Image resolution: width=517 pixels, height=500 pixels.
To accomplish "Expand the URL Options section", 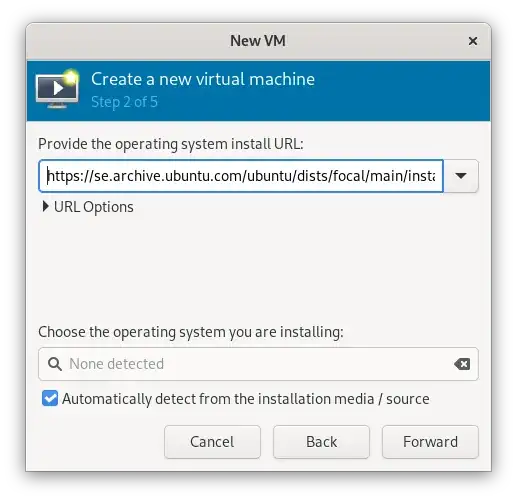I will click(88, 207).
